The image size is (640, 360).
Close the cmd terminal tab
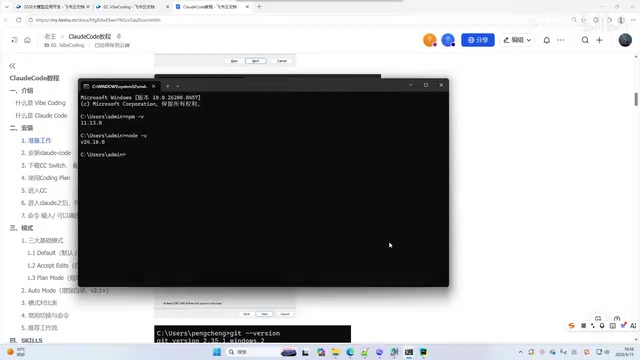[x=153, y=86]
